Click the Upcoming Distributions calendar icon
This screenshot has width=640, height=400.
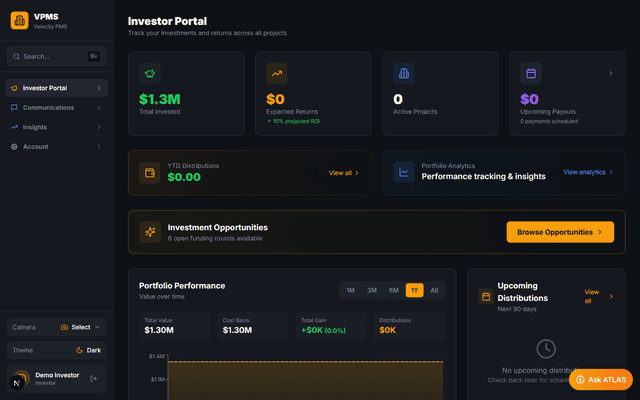point(486,296)
